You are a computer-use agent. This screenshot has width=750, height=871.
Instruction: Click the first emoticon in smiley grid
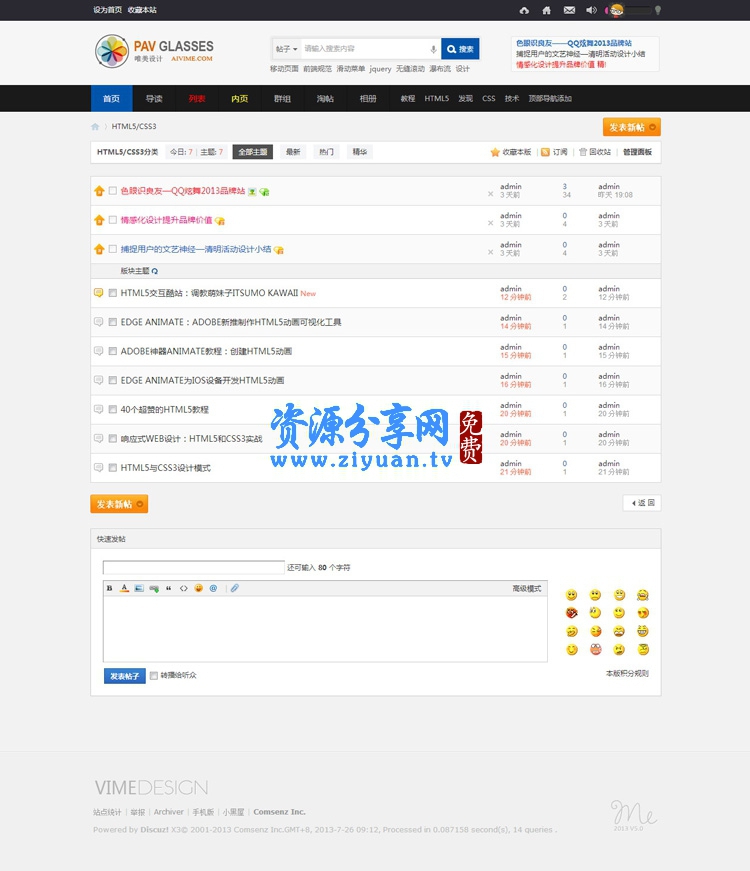pos(571,595)
